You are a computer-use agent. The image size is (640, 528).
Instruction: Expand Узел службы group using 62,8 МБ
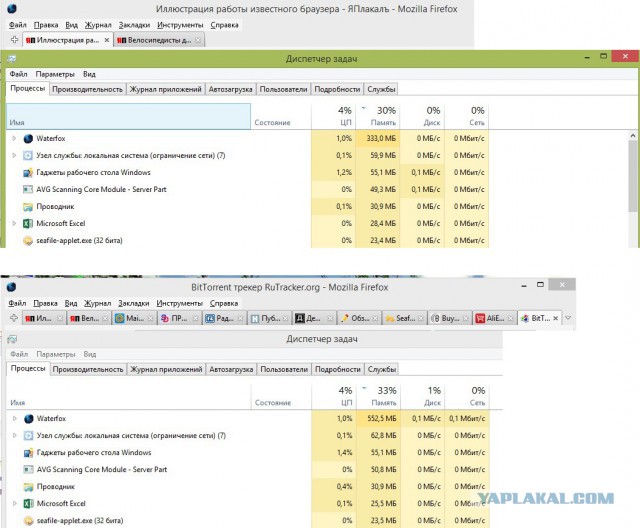[x=15, y=435]
